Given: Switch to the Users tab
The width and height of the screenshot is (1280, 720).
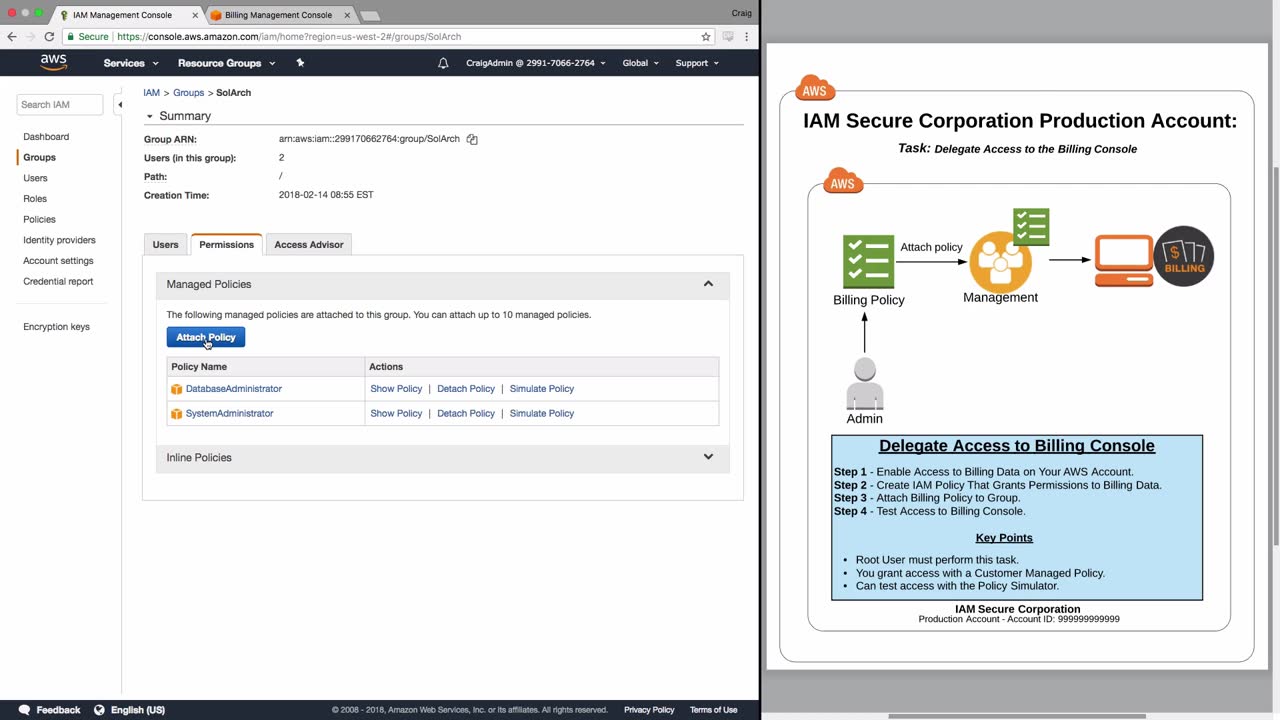Looking at the screenshot, I should pos(165,245).
